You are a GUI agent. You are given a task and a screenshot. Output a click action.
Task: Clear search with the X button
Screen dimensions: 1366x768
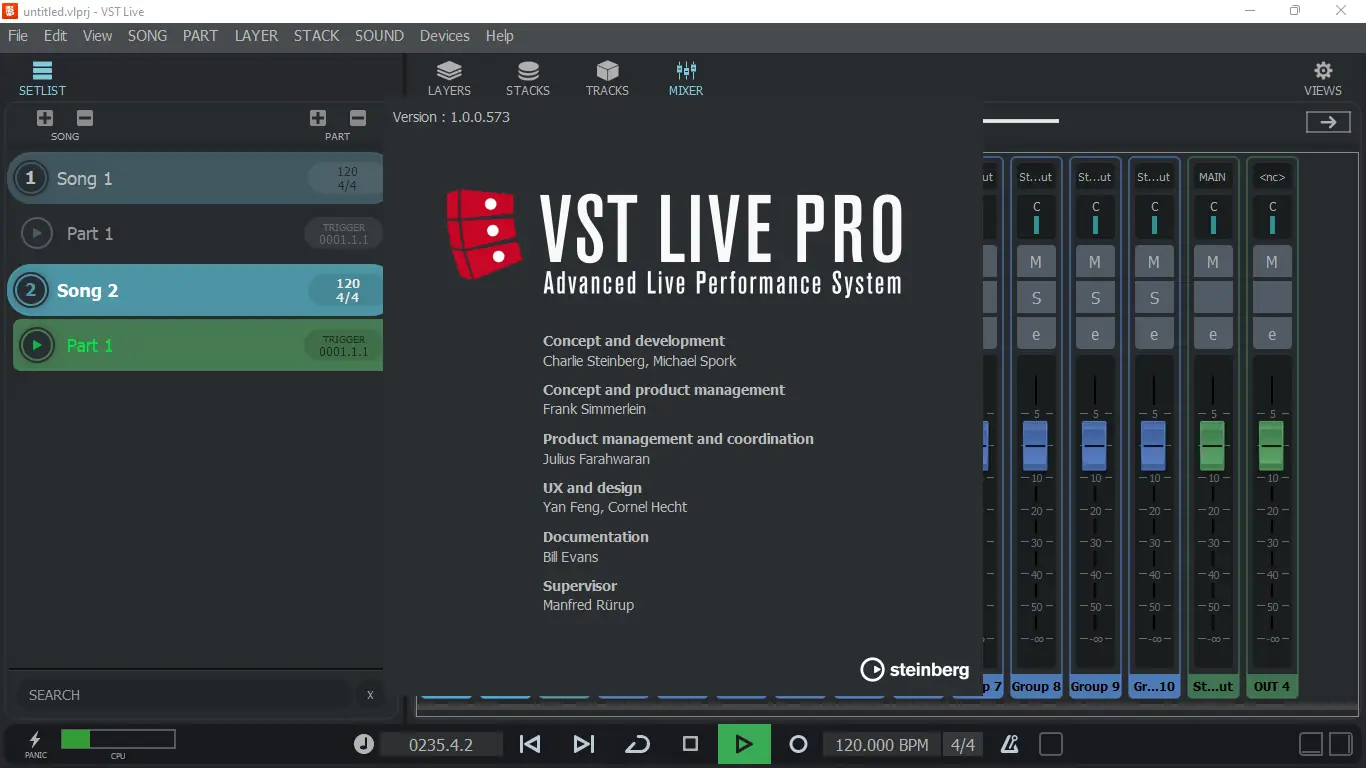point(370,695)
